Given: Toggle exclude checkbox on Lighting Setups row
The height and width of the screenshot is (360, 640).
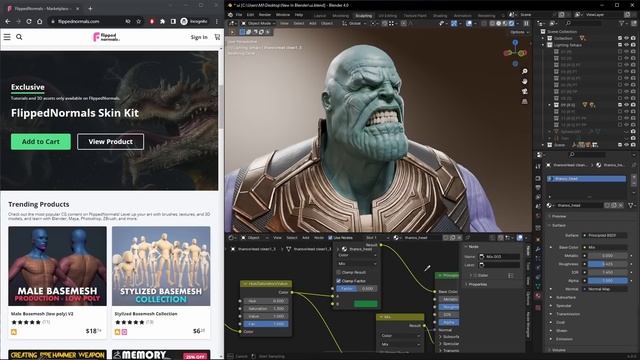Looking at the screenshot, I should [x=620, y=45].
